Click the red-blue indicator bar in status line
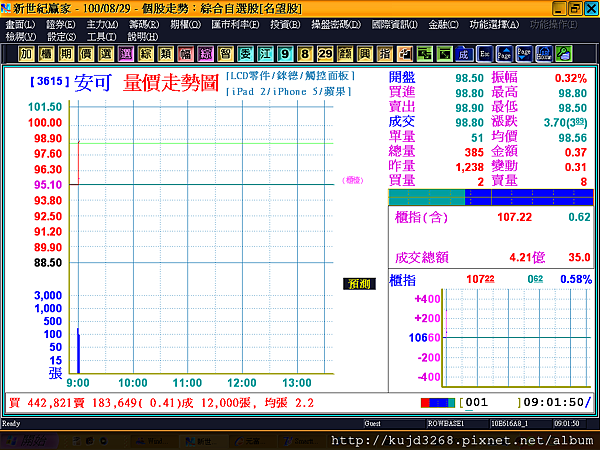 pos(438,403)
